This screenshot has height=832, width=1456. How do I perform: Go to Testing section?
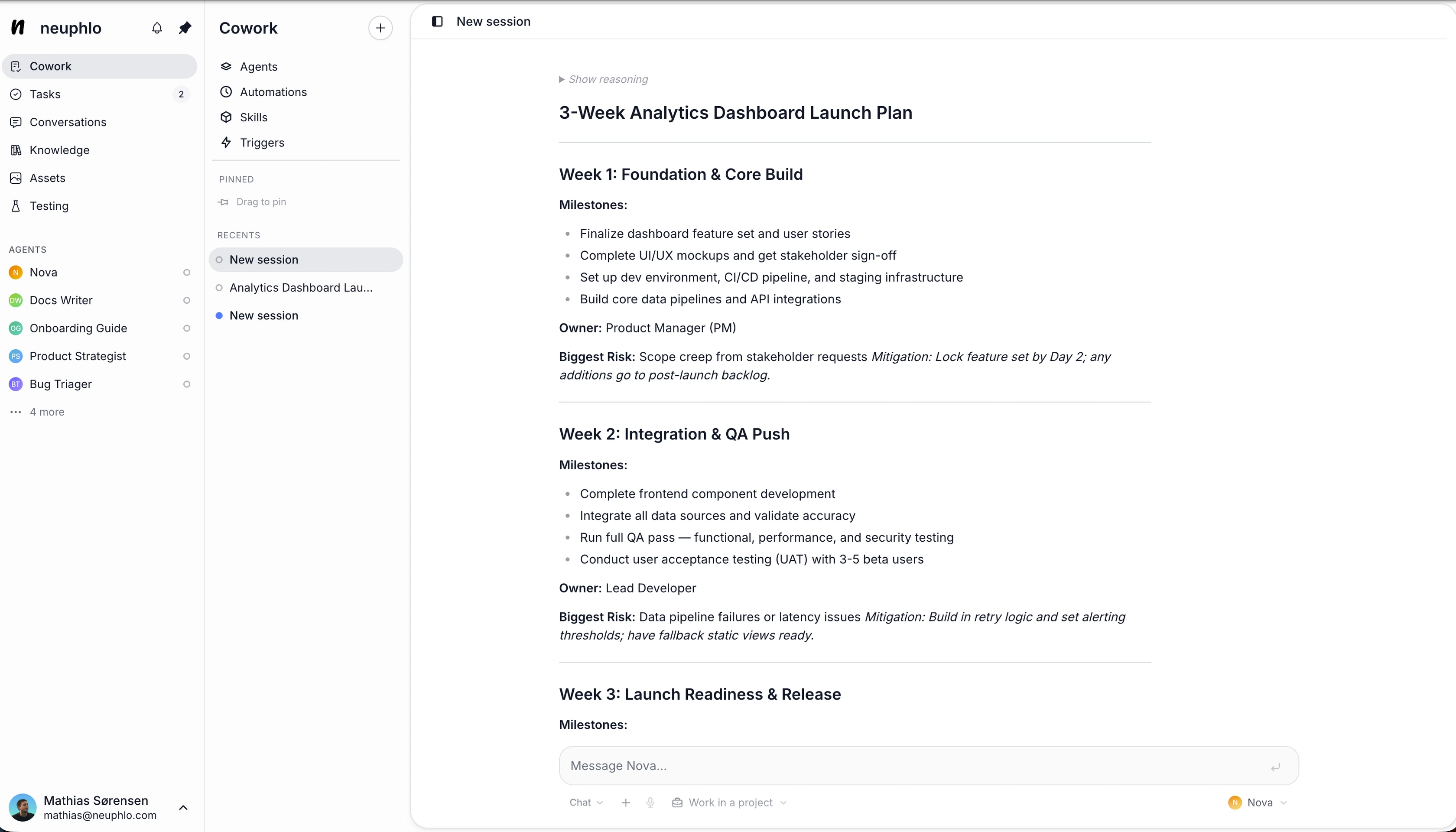[99, 206]
